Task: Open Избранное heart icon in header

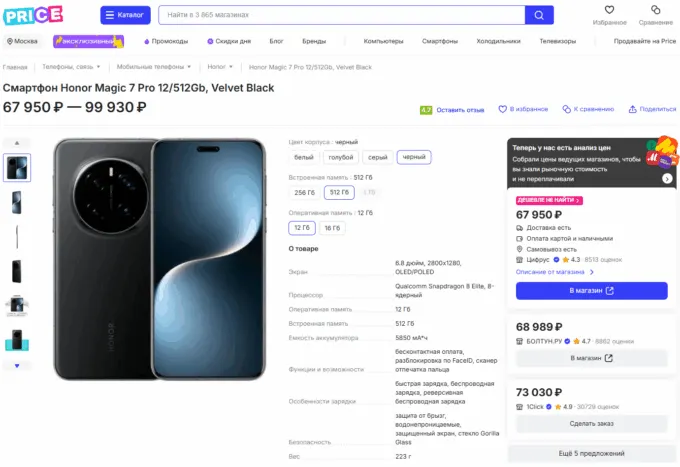Action: coord(609,10)
